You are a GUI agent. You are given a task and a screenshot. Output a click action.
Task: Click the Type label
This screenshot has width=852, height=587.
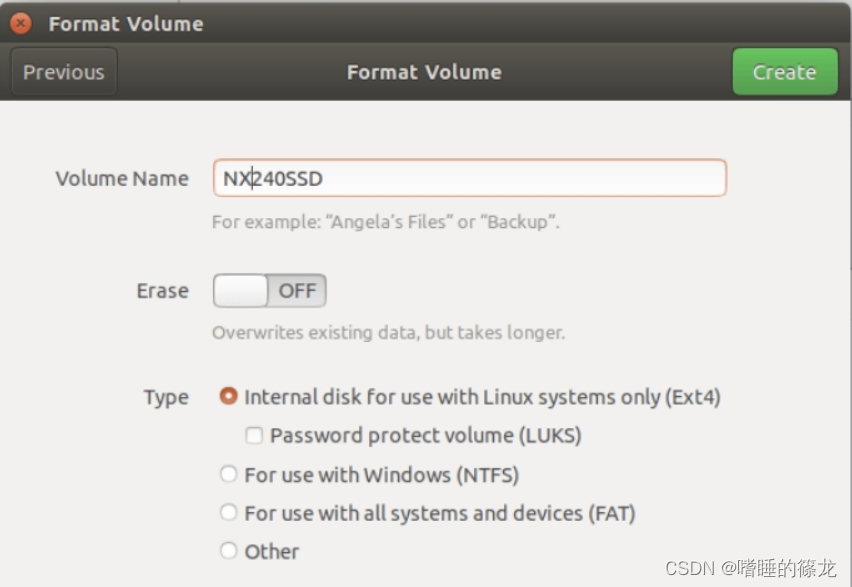tap(166, 397)
